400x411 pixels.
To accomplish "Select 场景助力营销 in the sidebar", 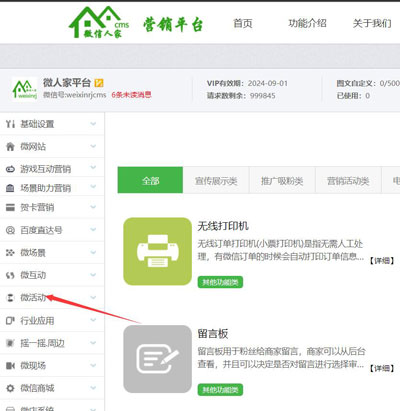I will pyautogui.click(x=45, y=188).
